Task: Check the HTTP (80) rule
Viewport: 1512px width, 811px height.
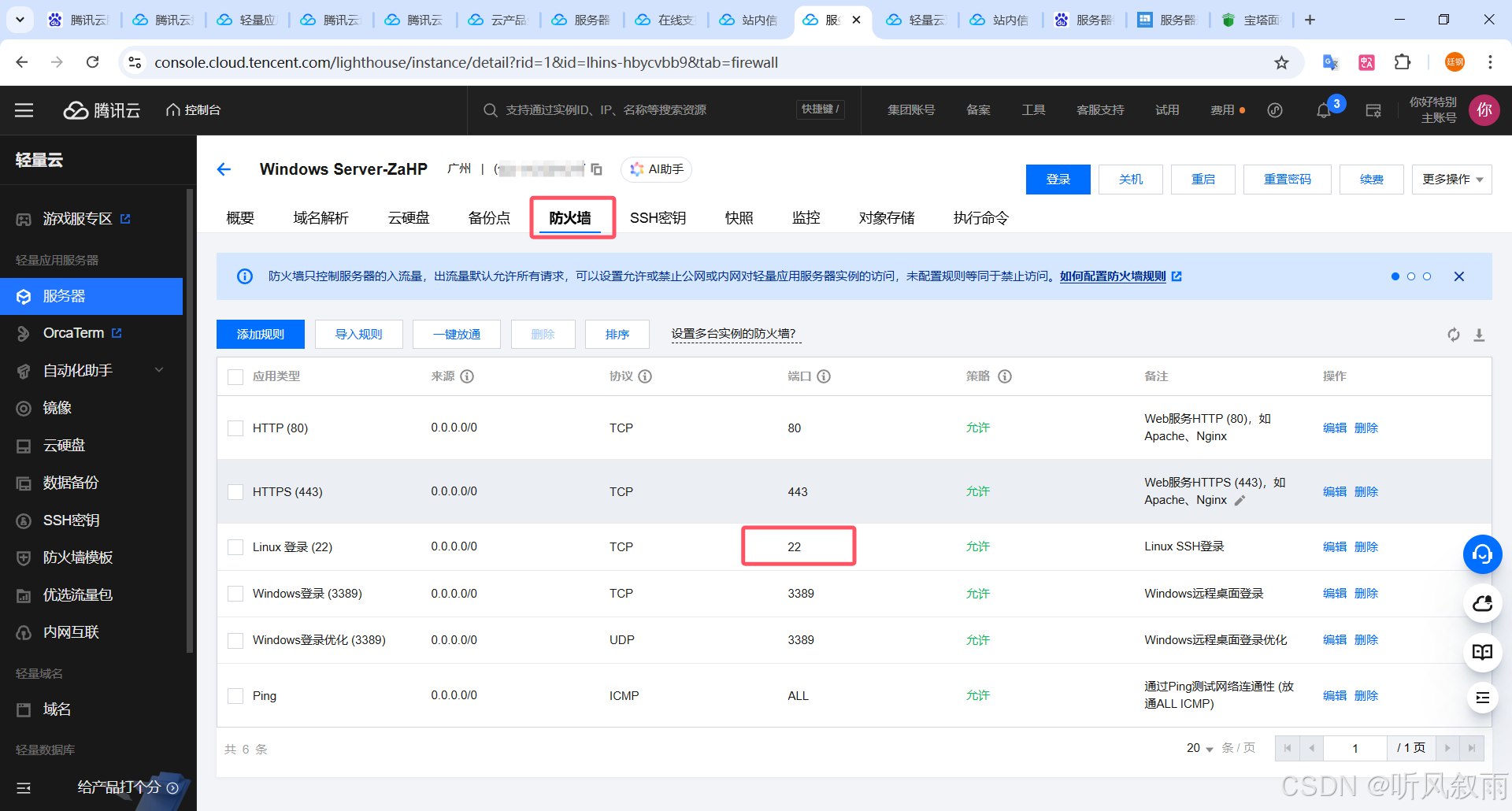Action: click(235, 428)
